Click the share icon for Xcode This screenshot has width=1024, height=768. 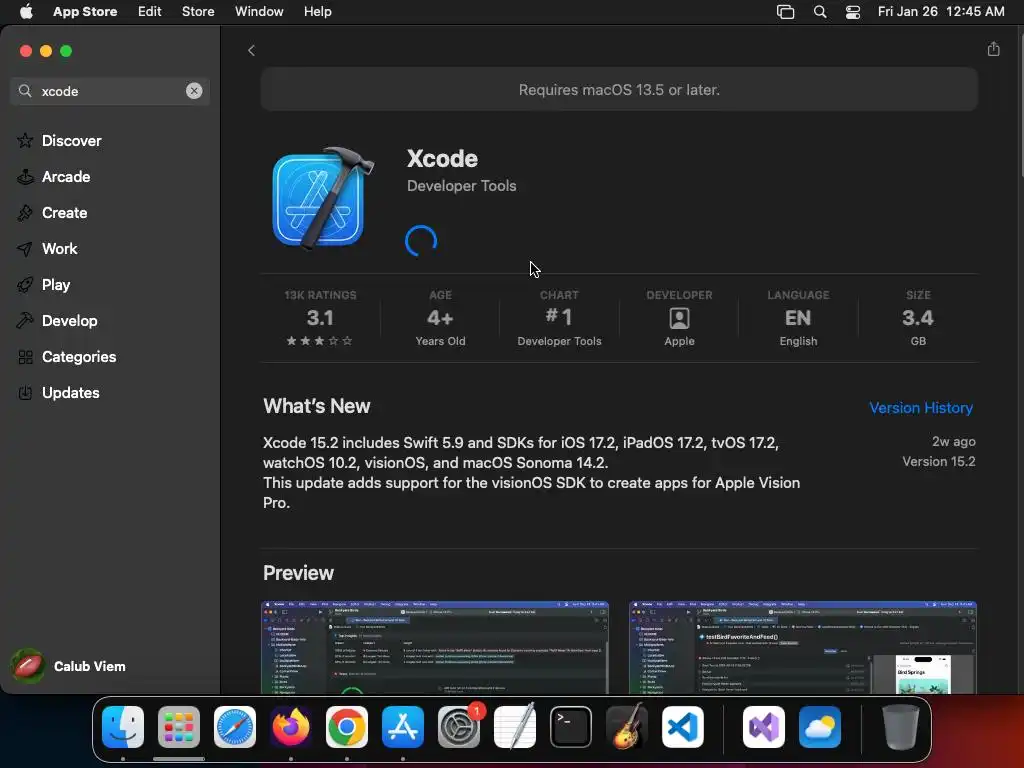[x=993, y=49]
